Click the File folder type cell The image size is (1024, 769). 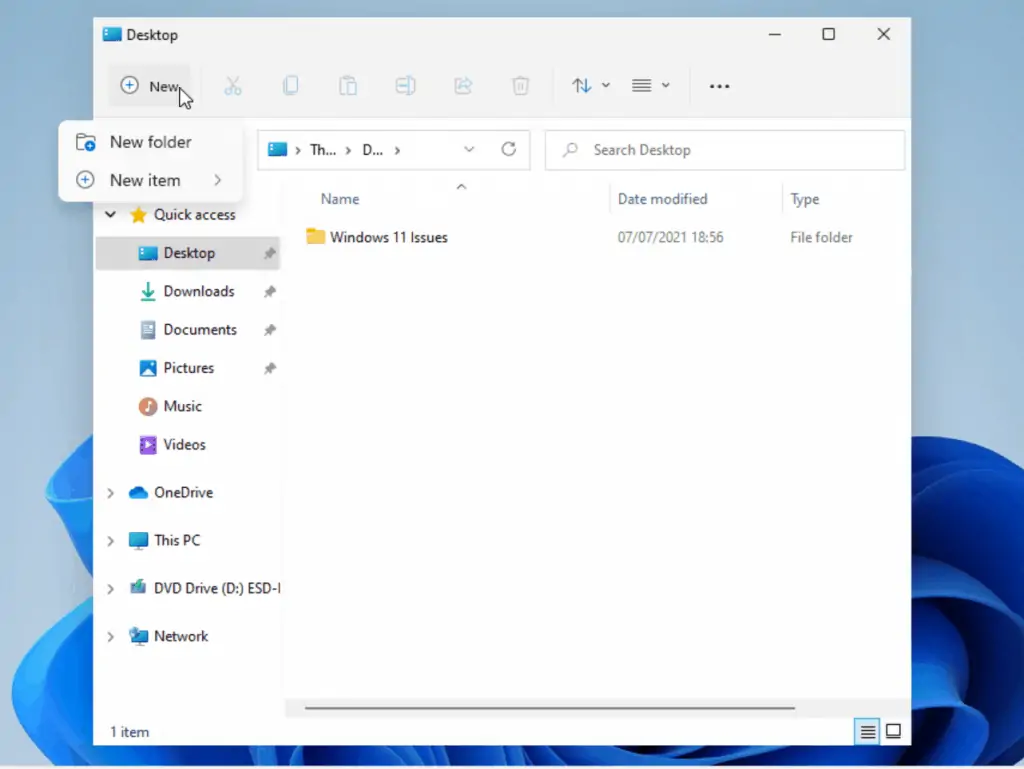tap(821, 238)
